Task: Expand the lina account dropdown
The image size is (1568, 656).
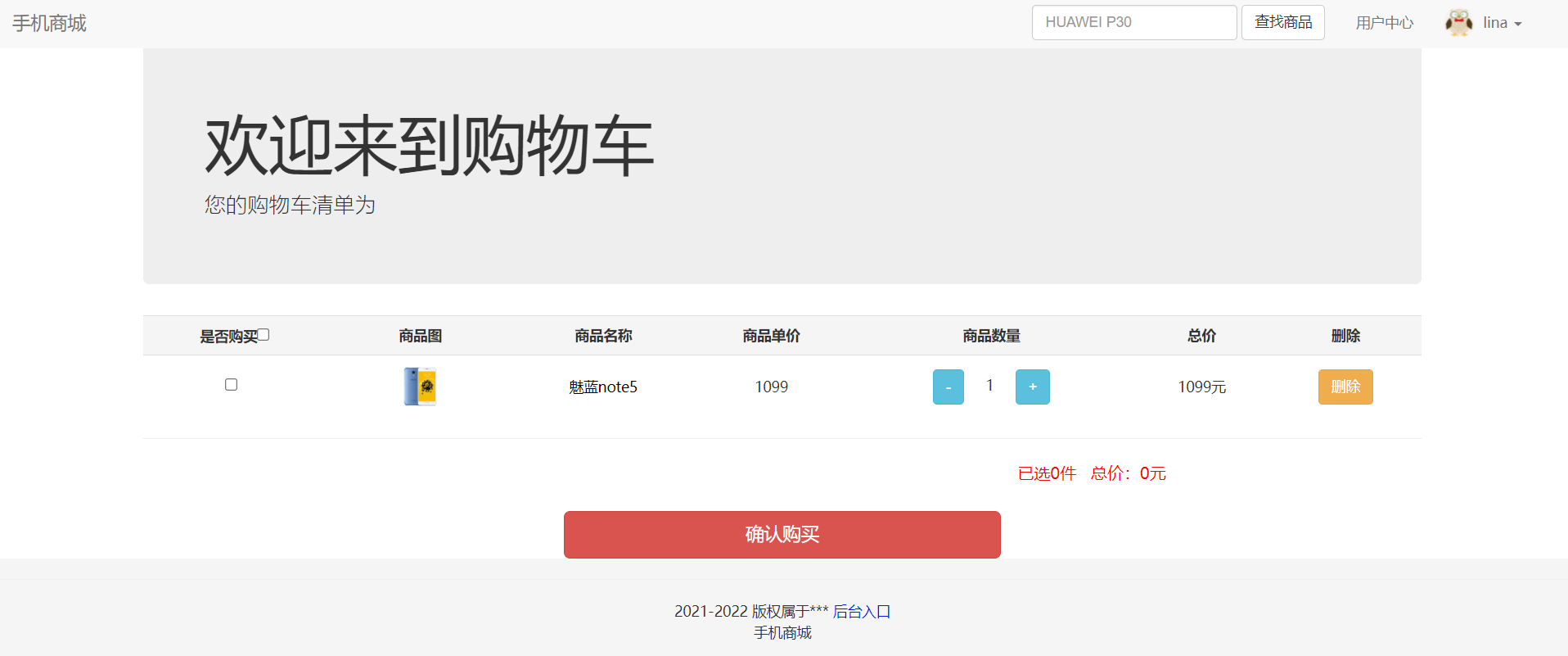Action: pyautogui.click(x=1503, y=23)
